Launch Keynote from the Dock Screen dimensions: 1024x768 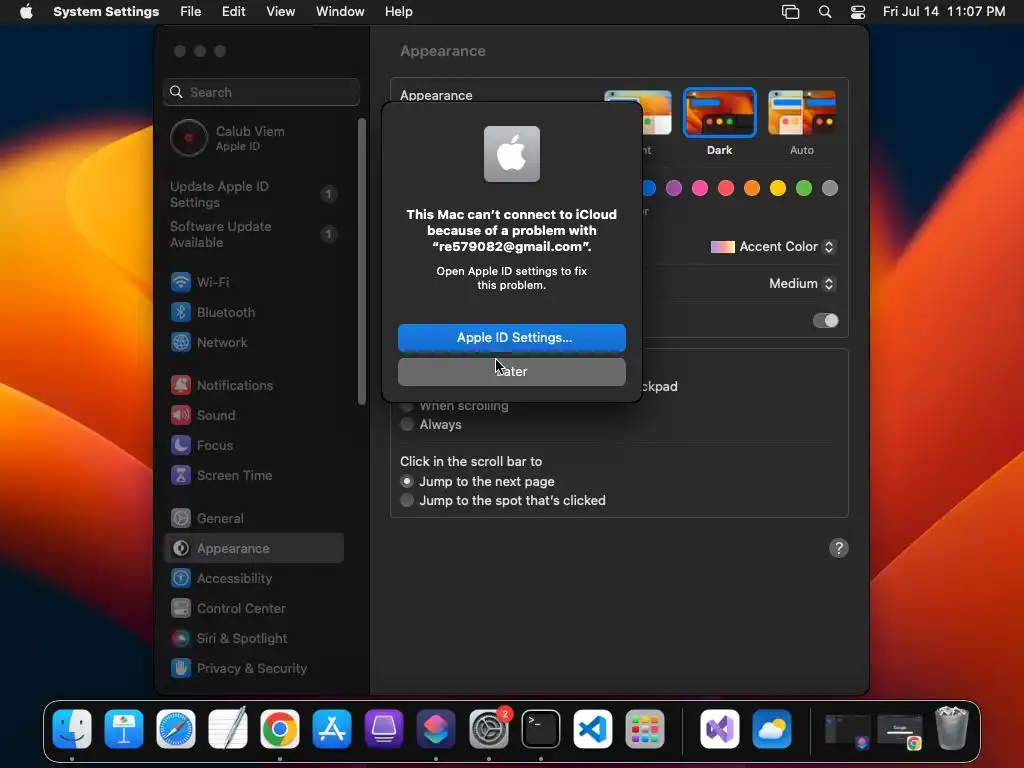click(x=124, y=728)
